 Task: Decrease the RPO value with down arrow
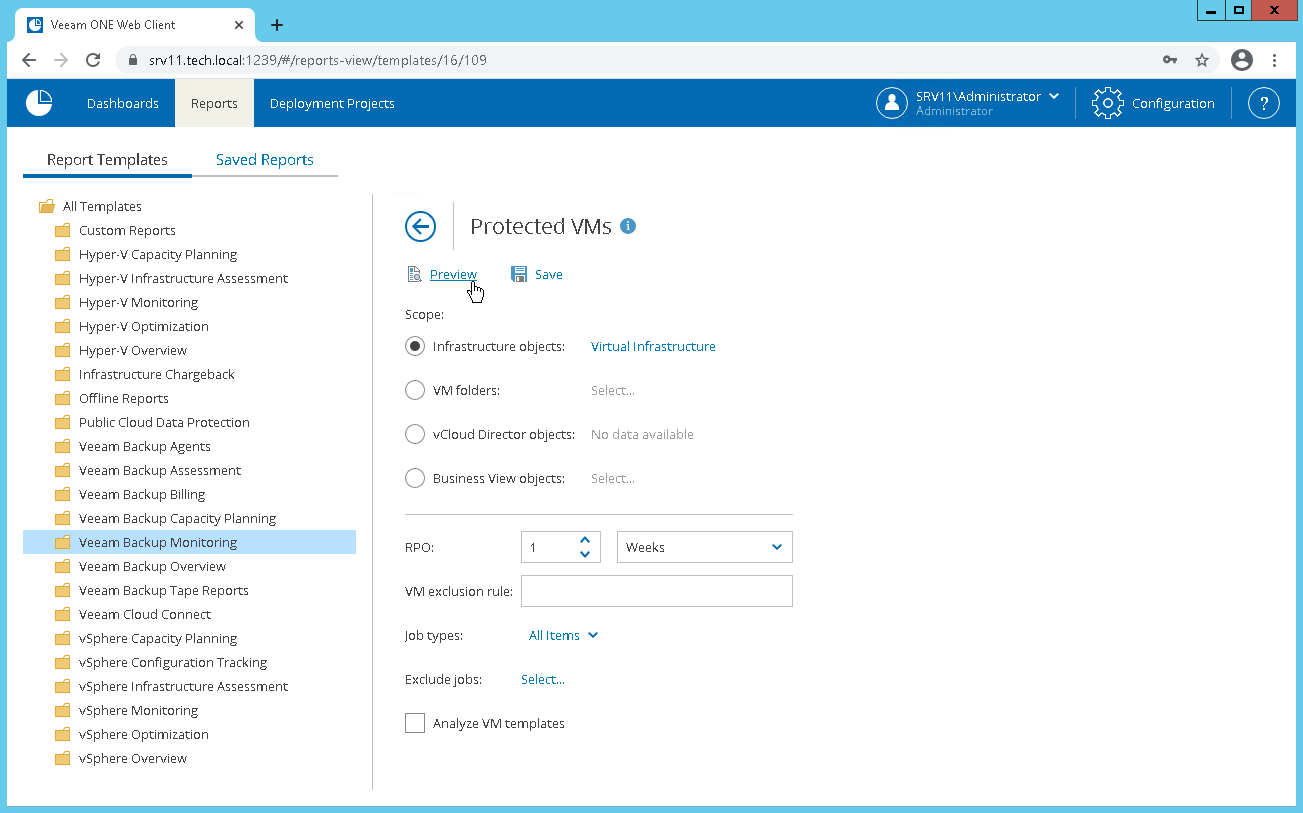585,554
